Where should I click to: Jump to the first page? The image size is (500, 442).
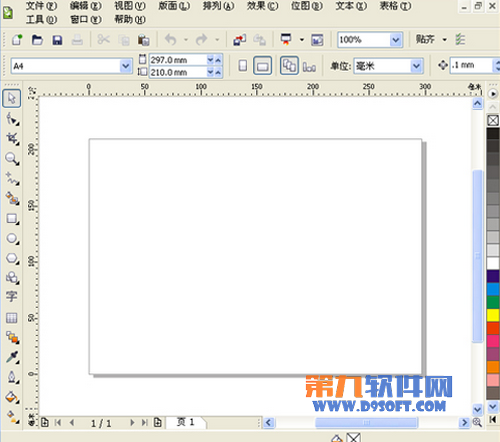58,423
